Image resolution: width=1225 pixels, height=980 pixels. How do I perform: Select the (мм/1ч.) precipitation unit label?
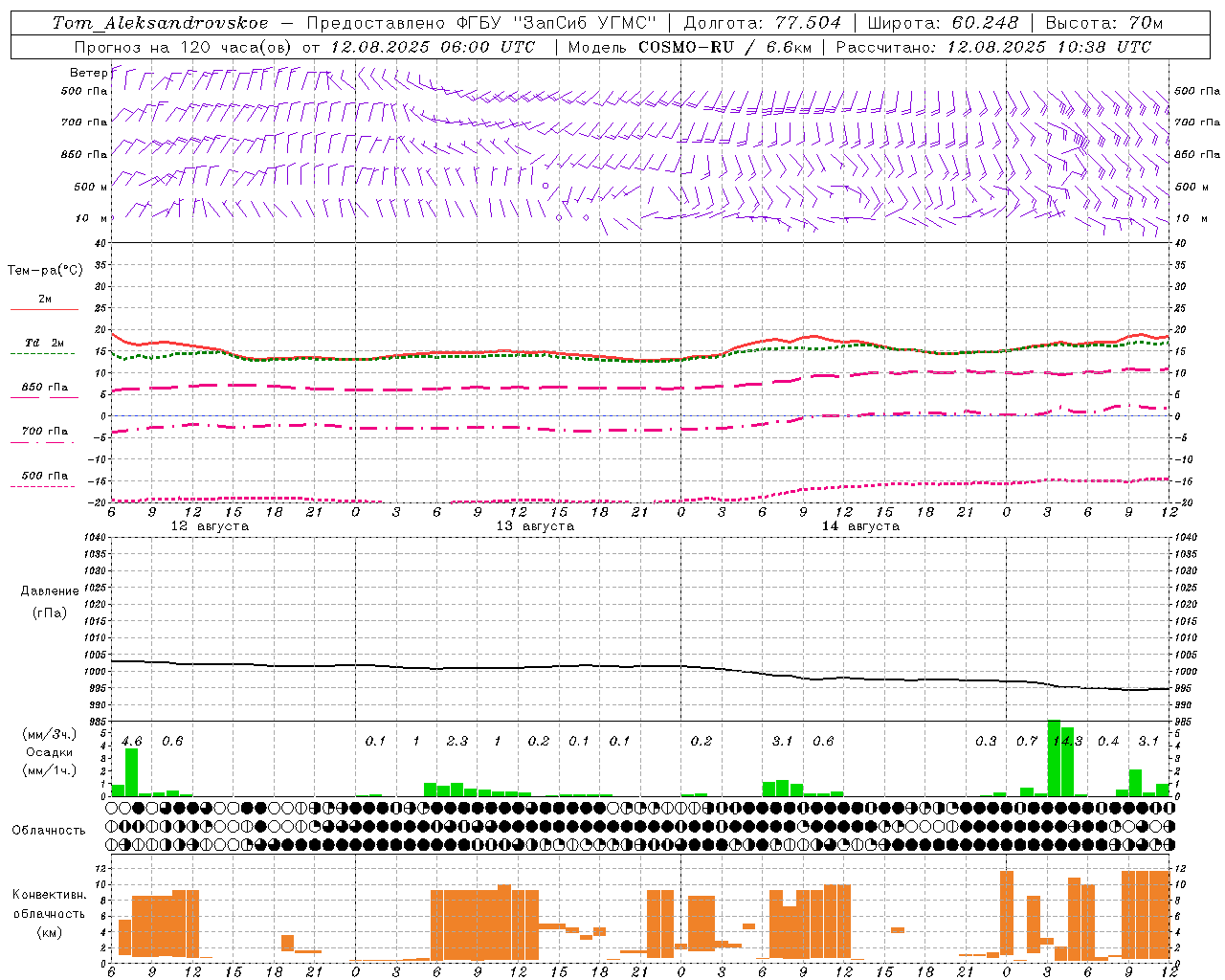[50, 770]
